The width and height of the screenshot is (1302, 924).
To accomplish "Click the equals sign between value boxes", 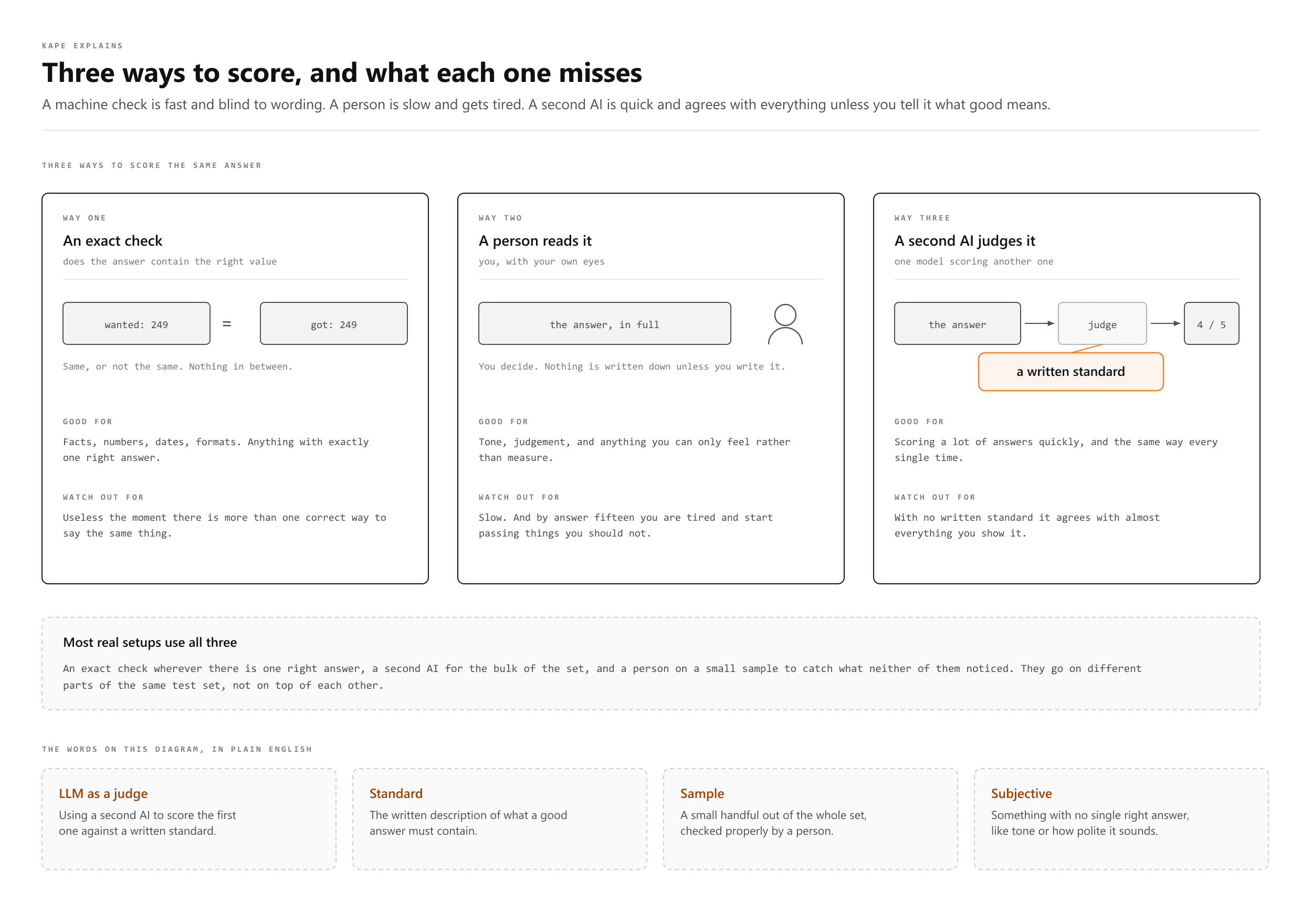I will click(226, 324).
